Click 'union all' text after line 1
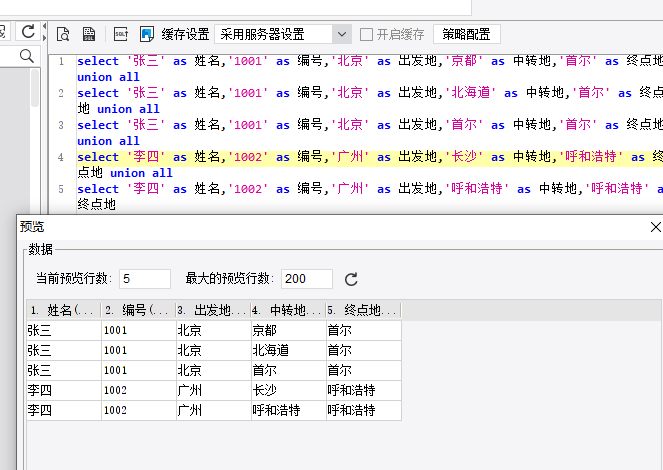This screenshot has height=470, width=663. (x=108, y=77)
